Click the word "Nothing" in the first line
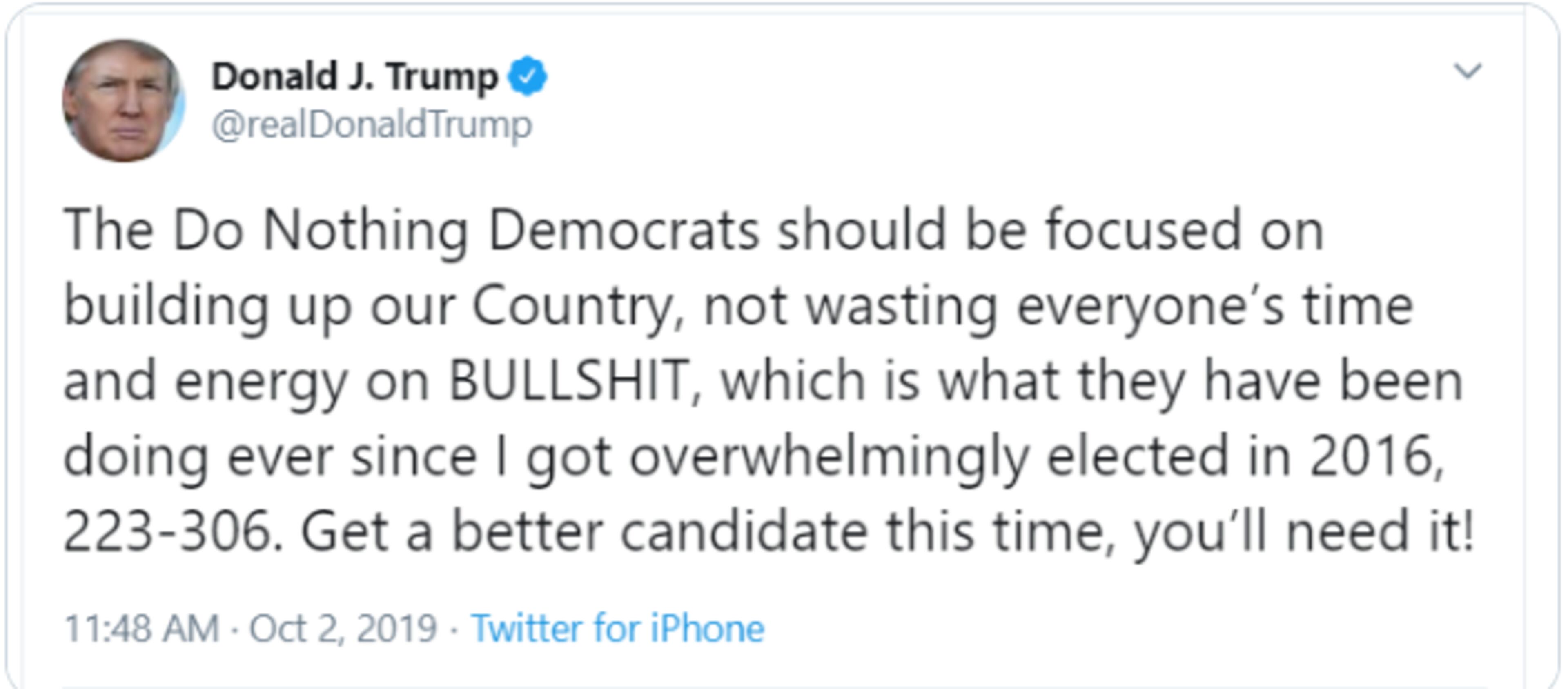Image resolution: width=1568 pixels, height=689 pixels. tap(365, 230)
